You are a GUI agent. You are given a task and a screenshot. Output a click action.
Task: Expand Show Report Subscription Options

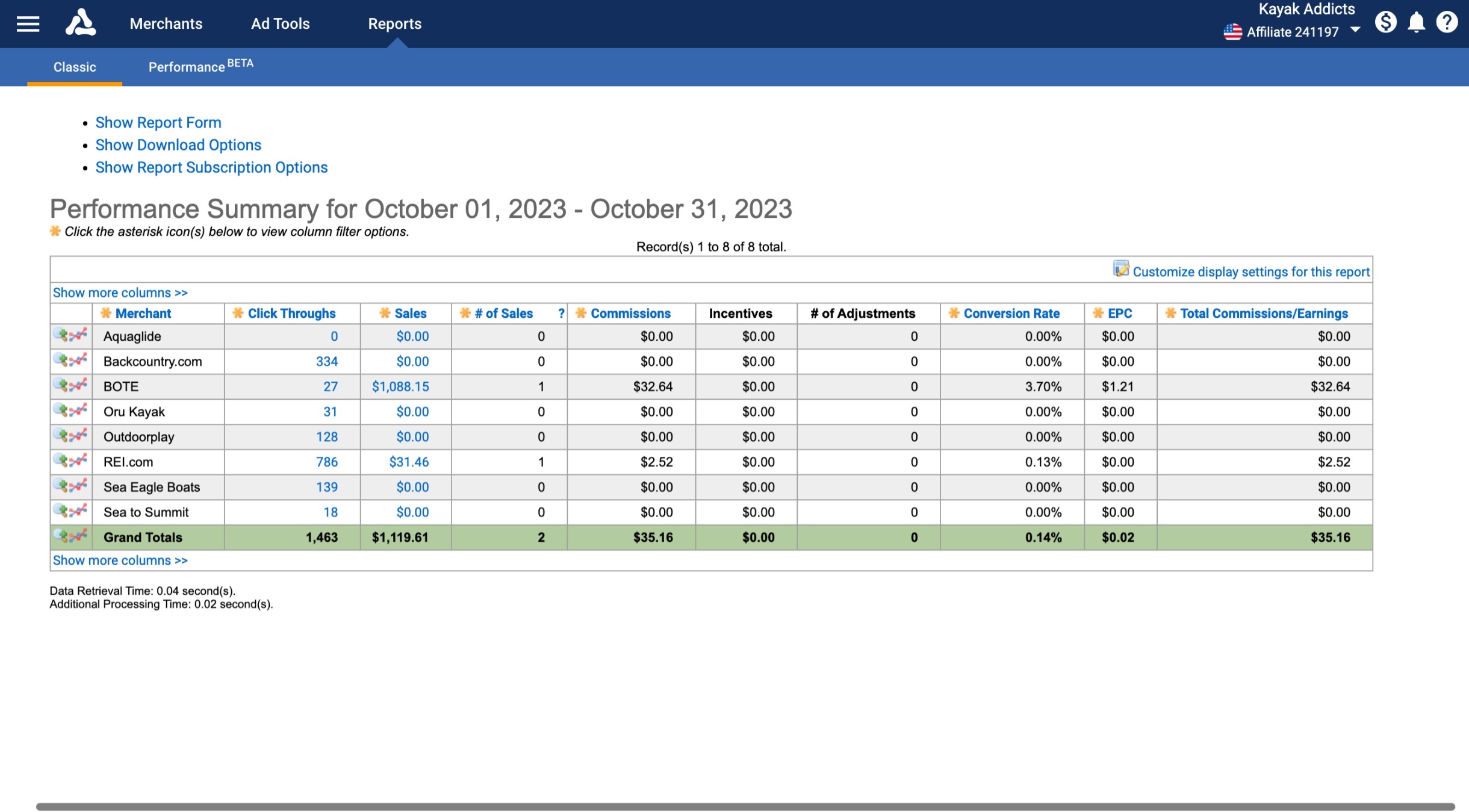(211, 167)
